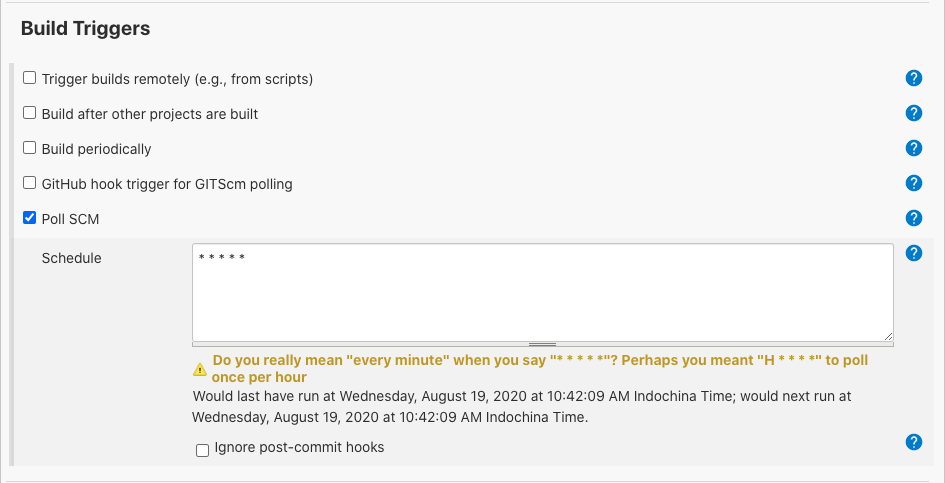This screenshot has width=945, height=483.
Task: Enable Ignore post-commit hooks checkbox
Action: coord(203,450)
